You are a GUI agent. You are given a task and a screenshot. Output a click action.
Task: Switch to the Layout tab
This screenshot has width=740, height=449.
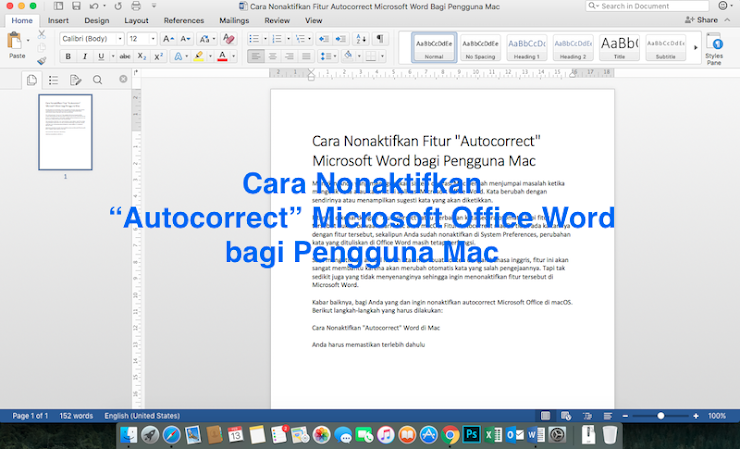click(x=136, y=20)
